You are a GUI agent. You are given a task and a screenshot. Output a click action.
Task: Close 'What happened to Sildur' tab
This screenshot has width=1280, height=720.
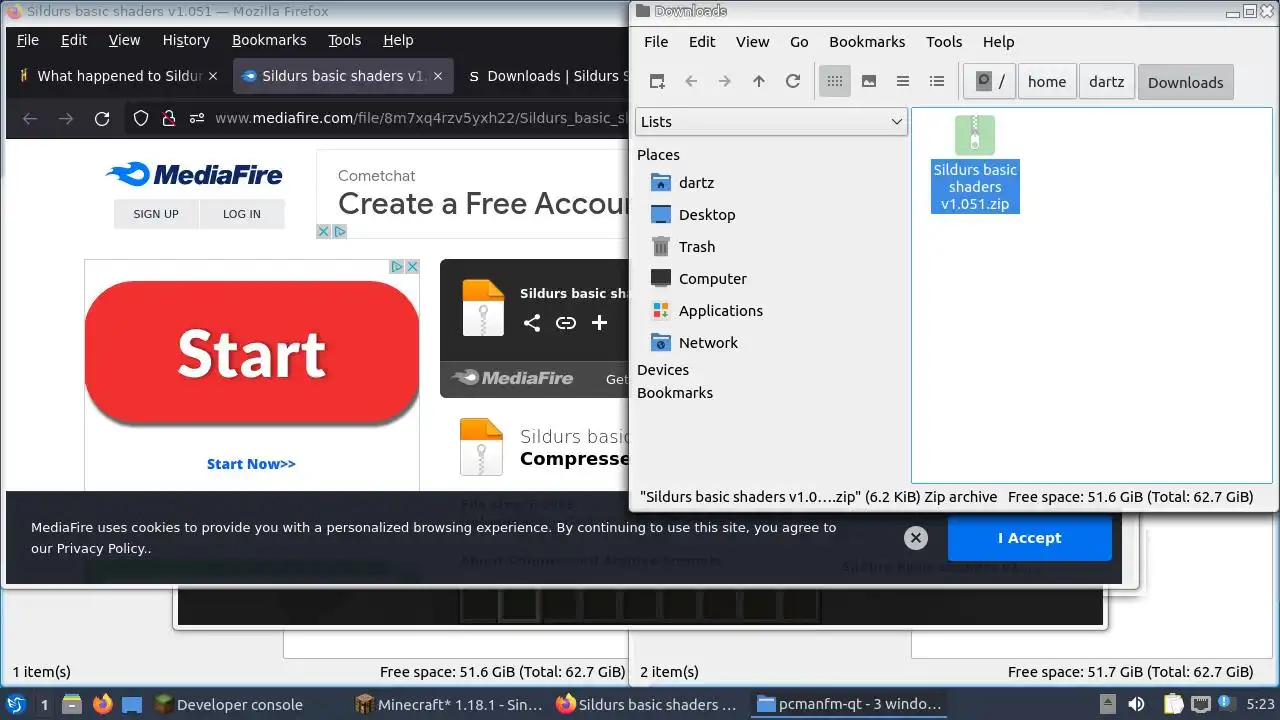212,76
